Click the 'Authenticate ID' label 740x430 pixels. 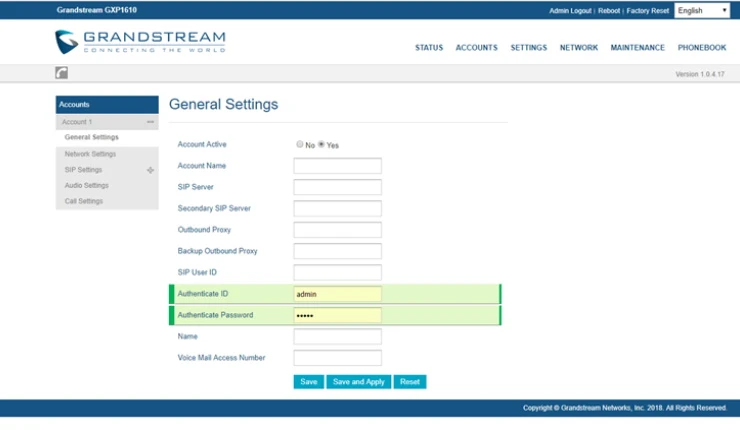point(203,294)
